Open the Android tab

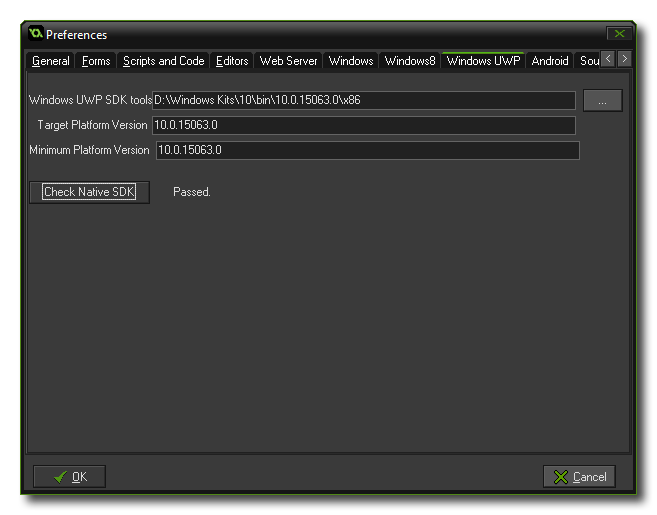click(x=550, y=61)
